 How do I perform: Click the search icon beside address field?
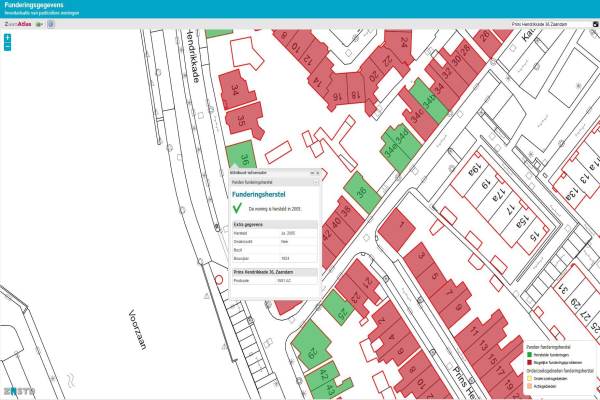click(594, 23)
